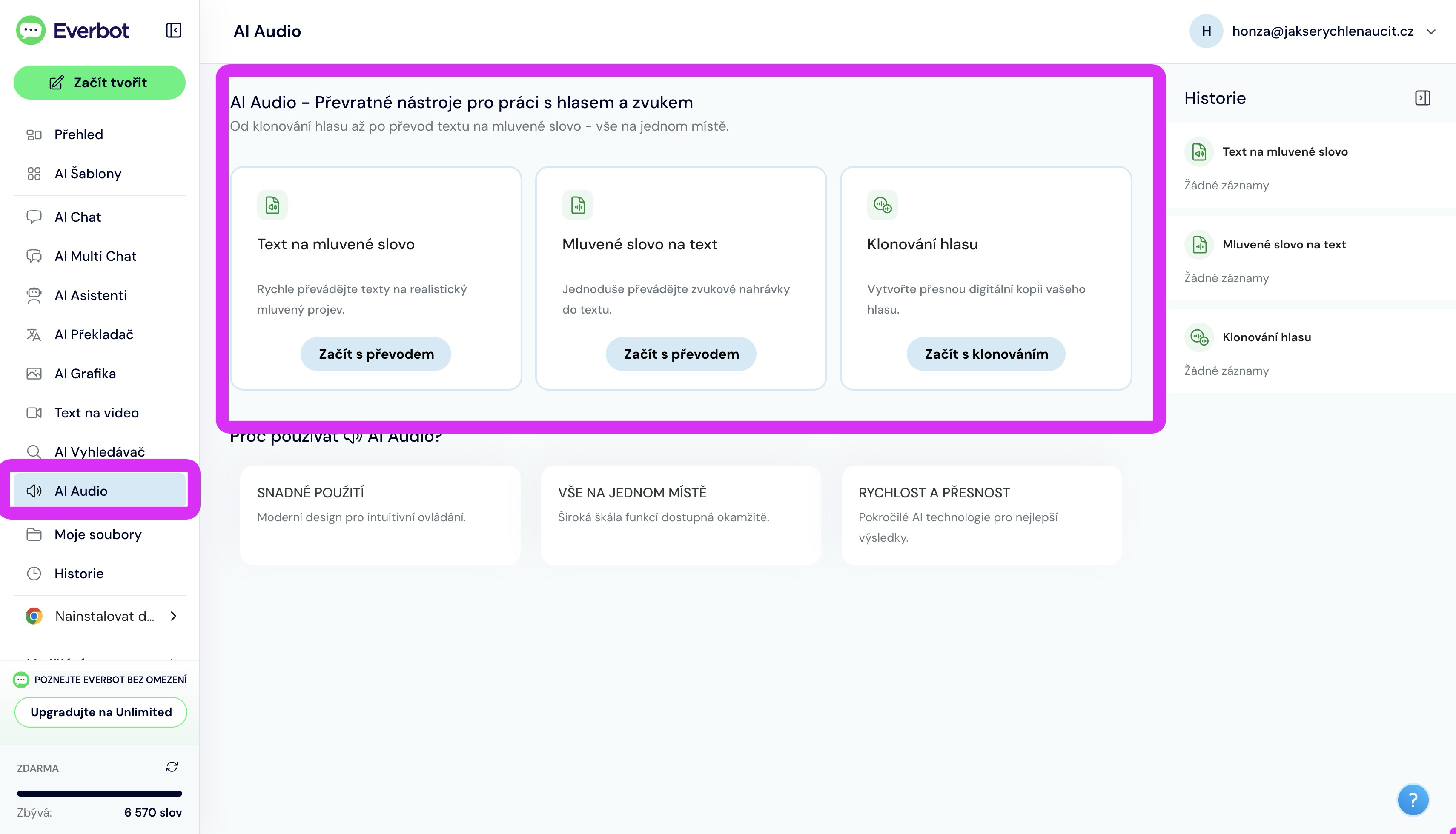Click the Začít tvořit button
This screenshot has width=1456, height=834.
point(100,83)
